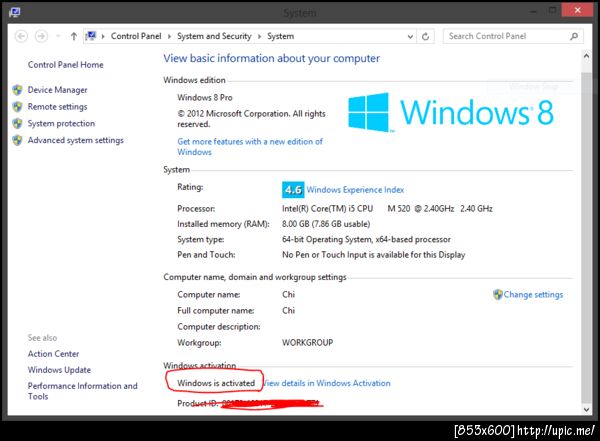The height and width of the screenshot is (441, 600).
Task: Click the magnifier search icon
Action: click(574, 36)
